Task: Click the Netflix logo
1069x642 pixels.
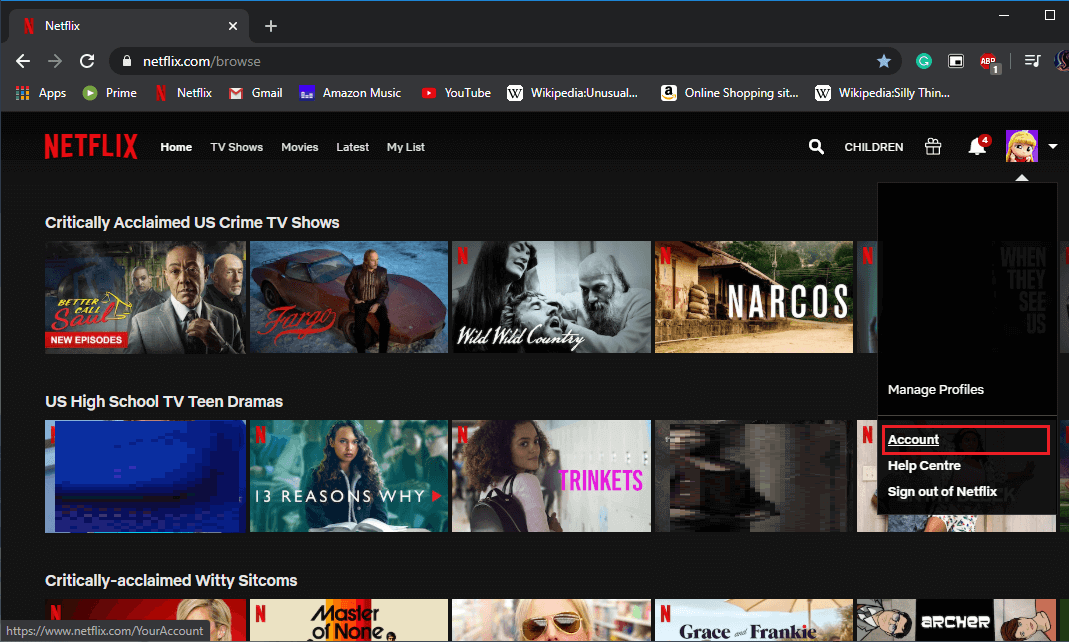Action: [x=91, y=147]
